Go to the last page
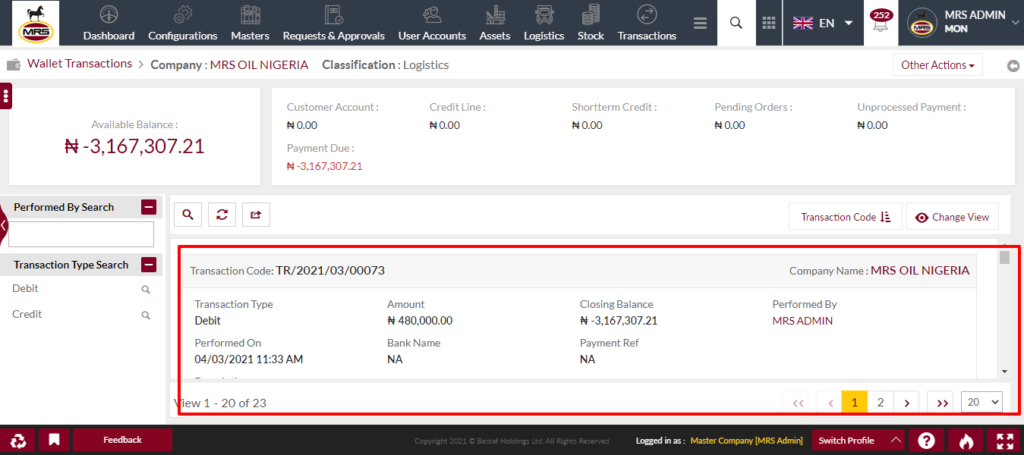 coord(942,403)
